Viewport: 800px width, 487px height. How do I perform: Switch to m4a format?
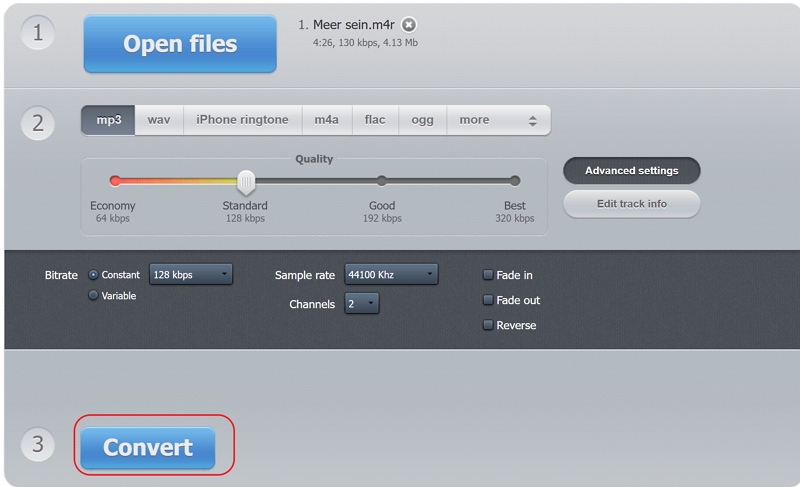(x=326, y=120)
